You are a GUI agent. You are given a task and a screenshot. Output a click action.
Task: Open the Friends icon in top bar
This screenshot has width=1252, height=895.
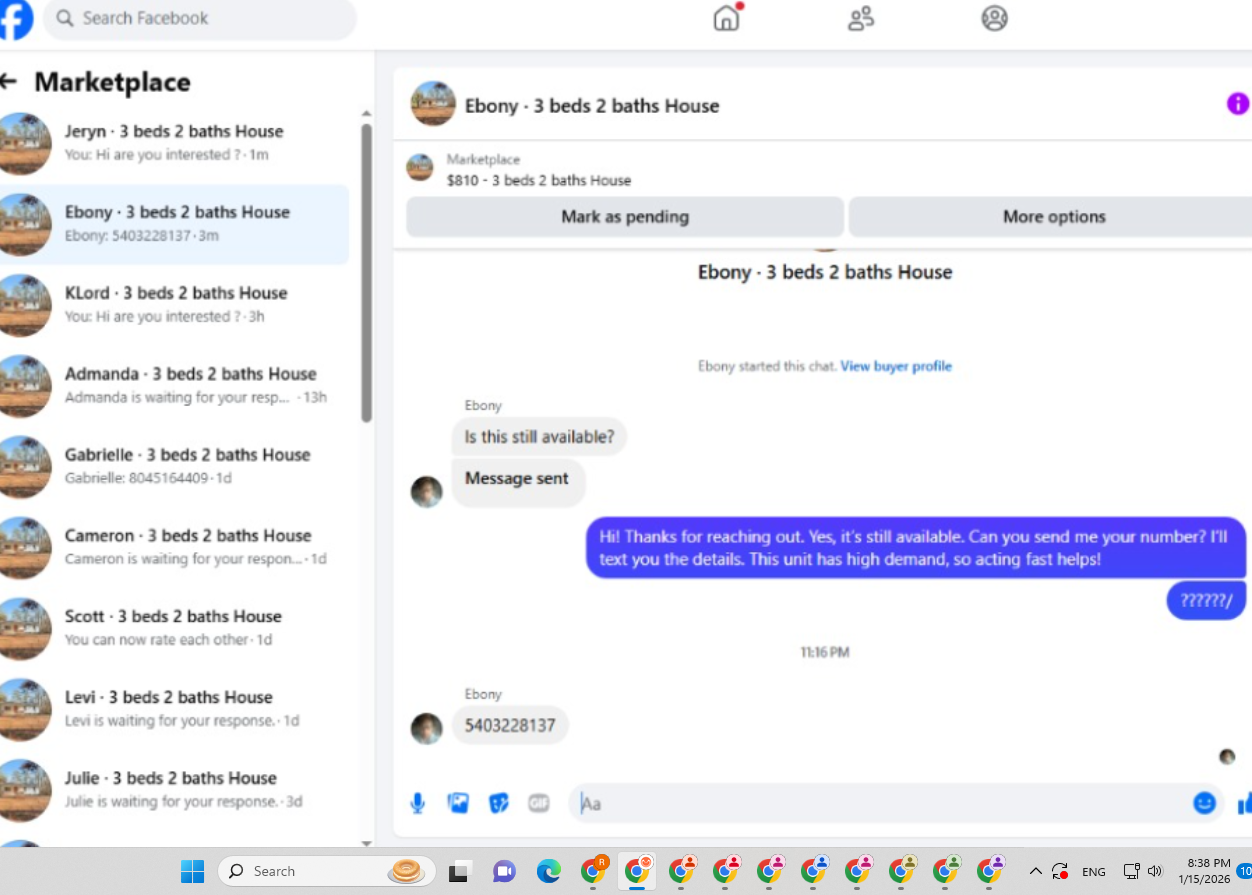coord(861,18)
